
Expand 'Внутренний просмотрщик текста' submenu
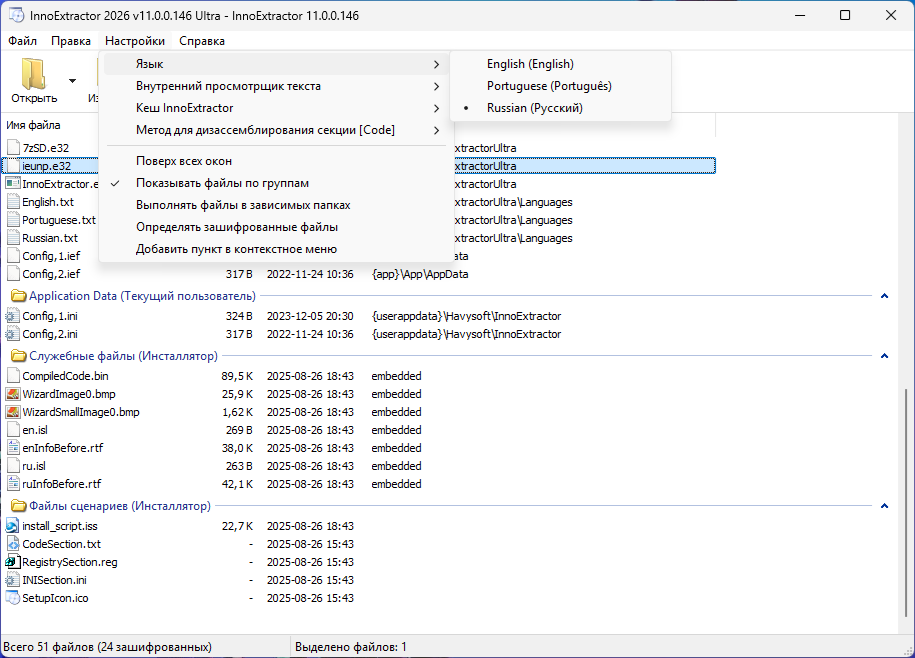tap(276, 86)
